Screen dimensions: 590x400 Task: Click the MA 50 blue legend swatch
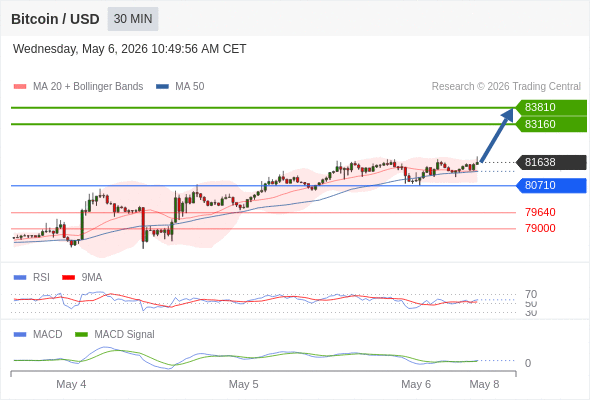(x=162, y=87)
